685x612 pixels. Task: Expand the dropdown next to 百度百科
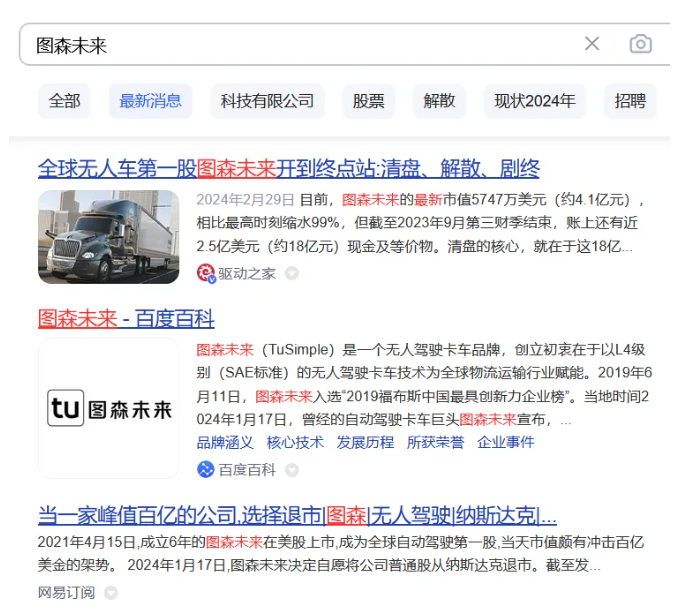click(x=292, y=470)
